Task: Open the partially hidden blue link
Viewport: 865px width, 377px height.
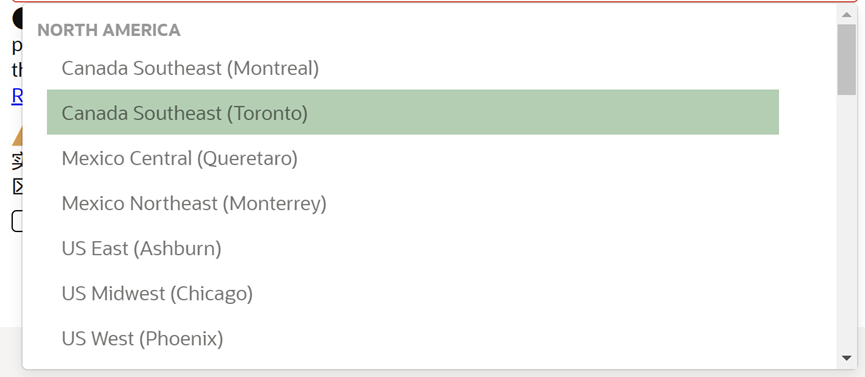Action: 17,96
